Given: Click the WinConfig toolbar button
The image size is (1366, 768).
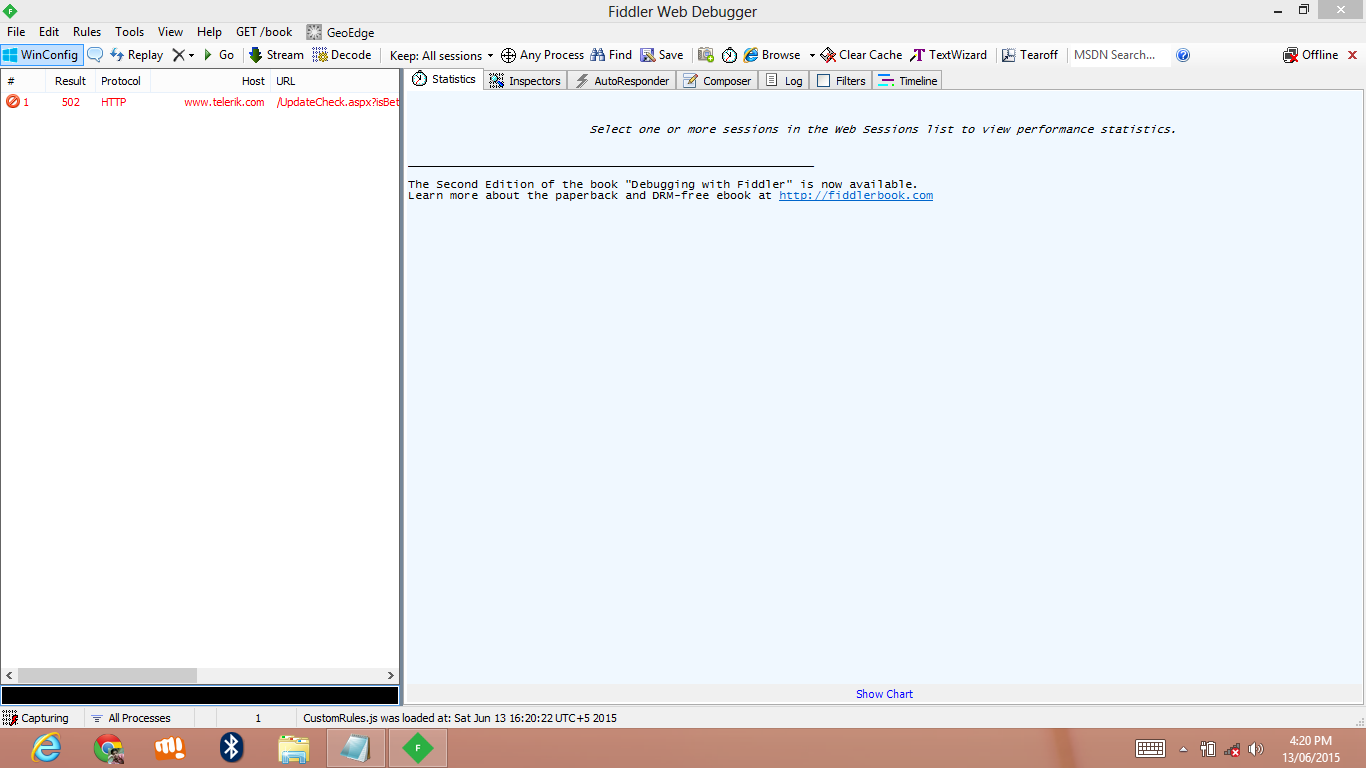Looking at the screenshot, I should pyautogui.click(x=41, y=55).
